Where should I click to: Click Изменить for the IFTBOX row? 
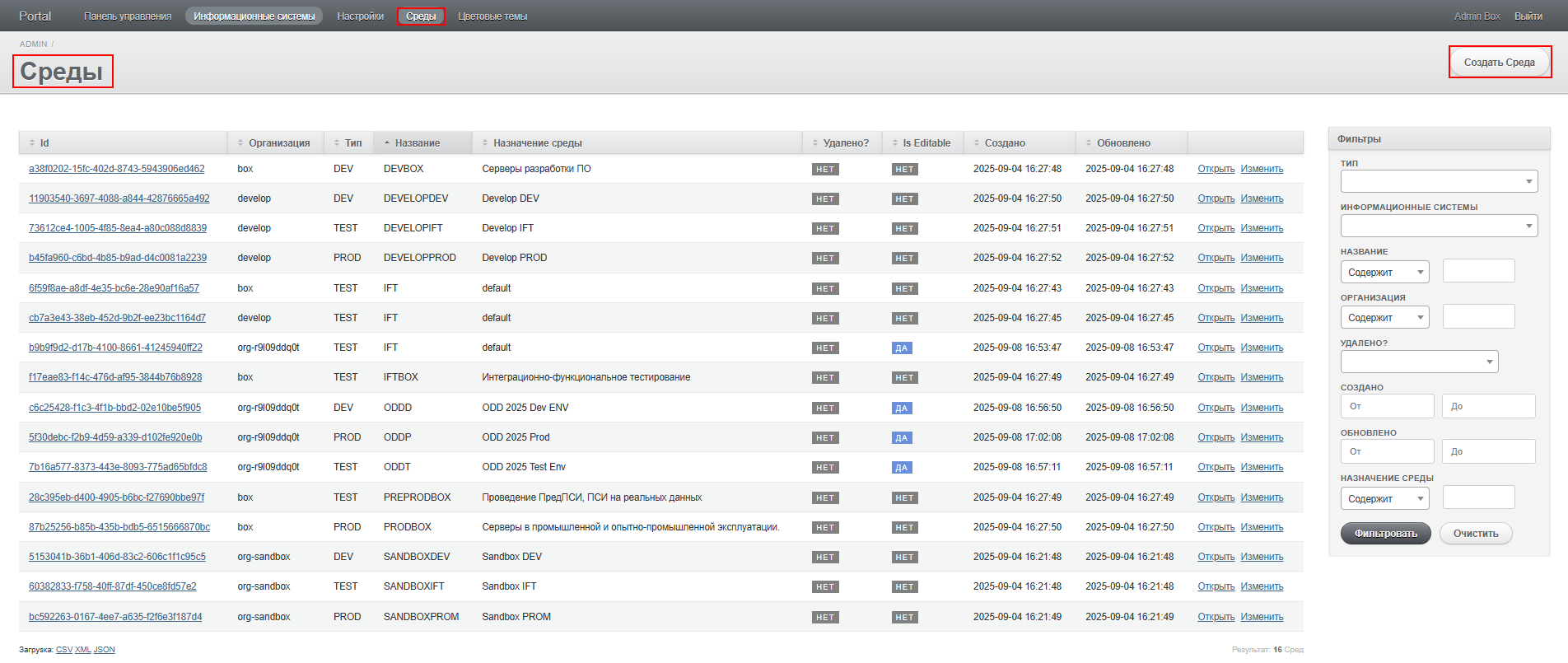[x=1262, y=377]
